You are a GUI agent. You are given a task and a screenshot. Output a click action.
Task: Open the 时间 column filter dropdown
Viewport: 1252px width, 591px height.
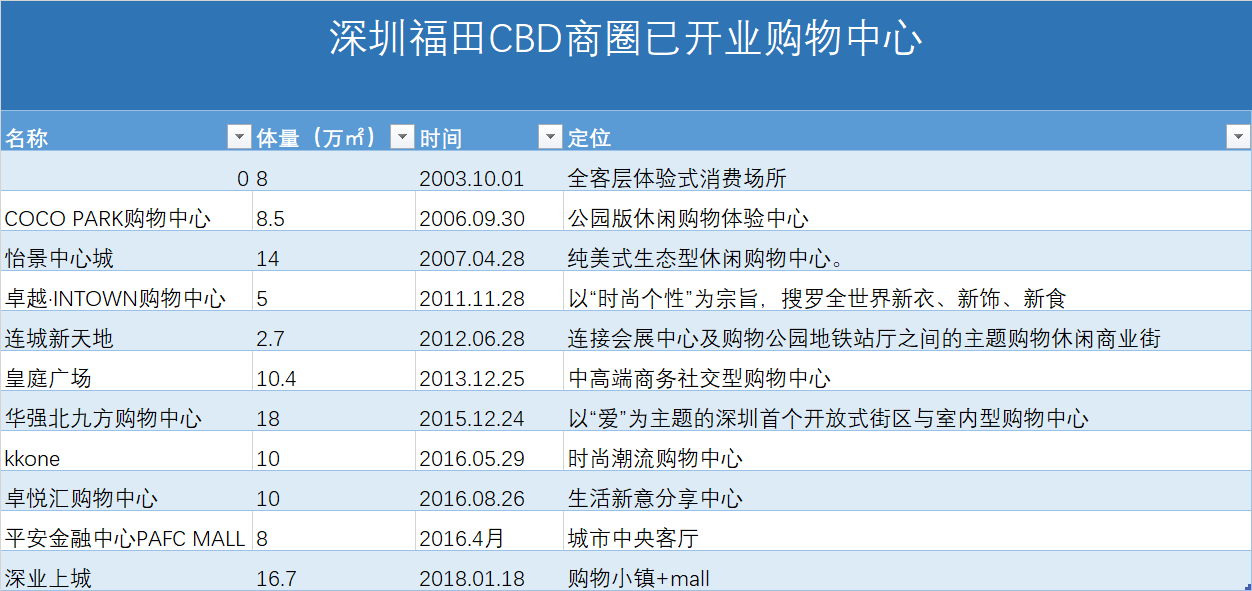(x=550, y=137)
